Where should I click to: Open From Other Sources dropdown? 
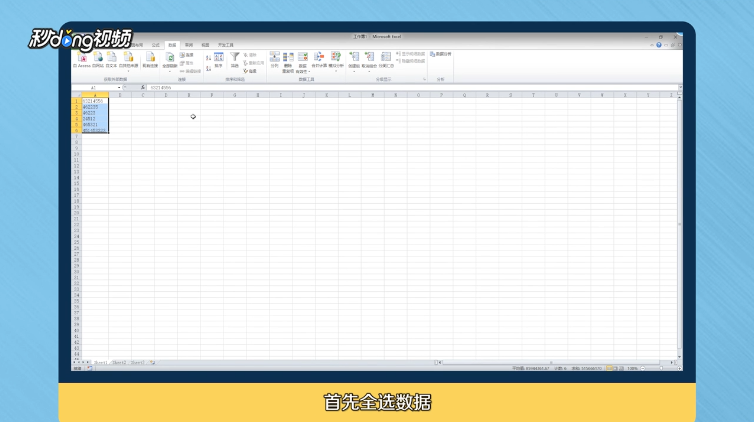[128, 61]
